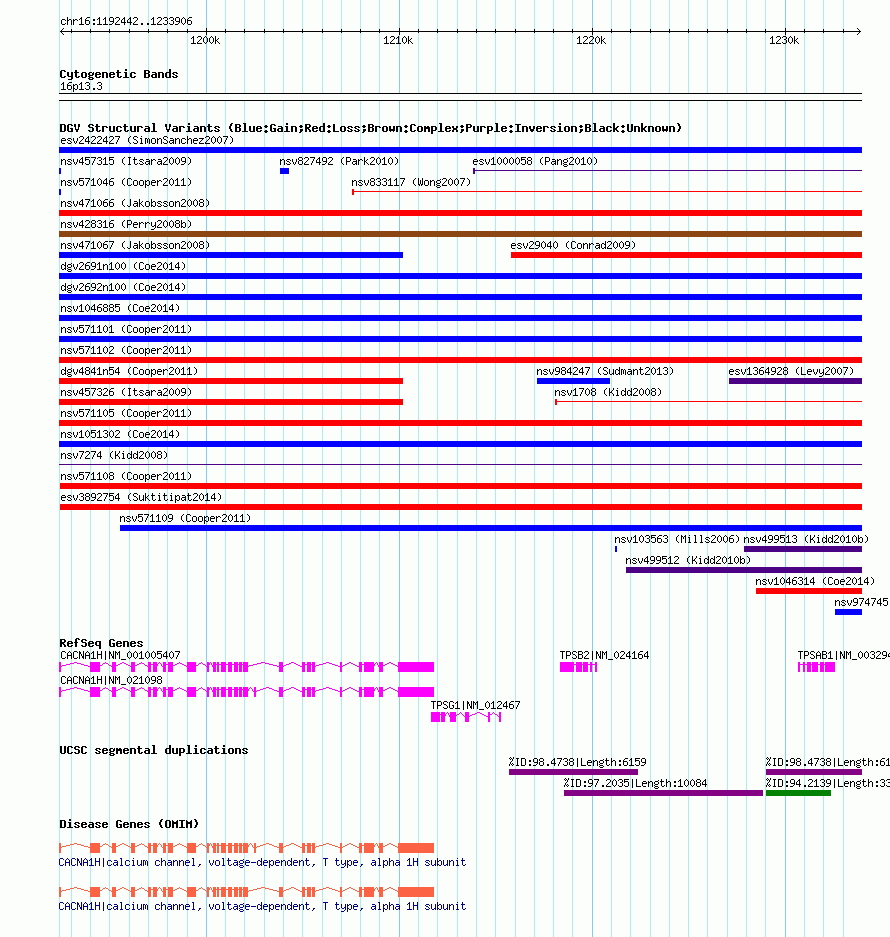Viewport: 890px width, 937px height.
Task: Select the brown nsv428316 (Perry2008b) complex bar
Action: click(460, 234)
